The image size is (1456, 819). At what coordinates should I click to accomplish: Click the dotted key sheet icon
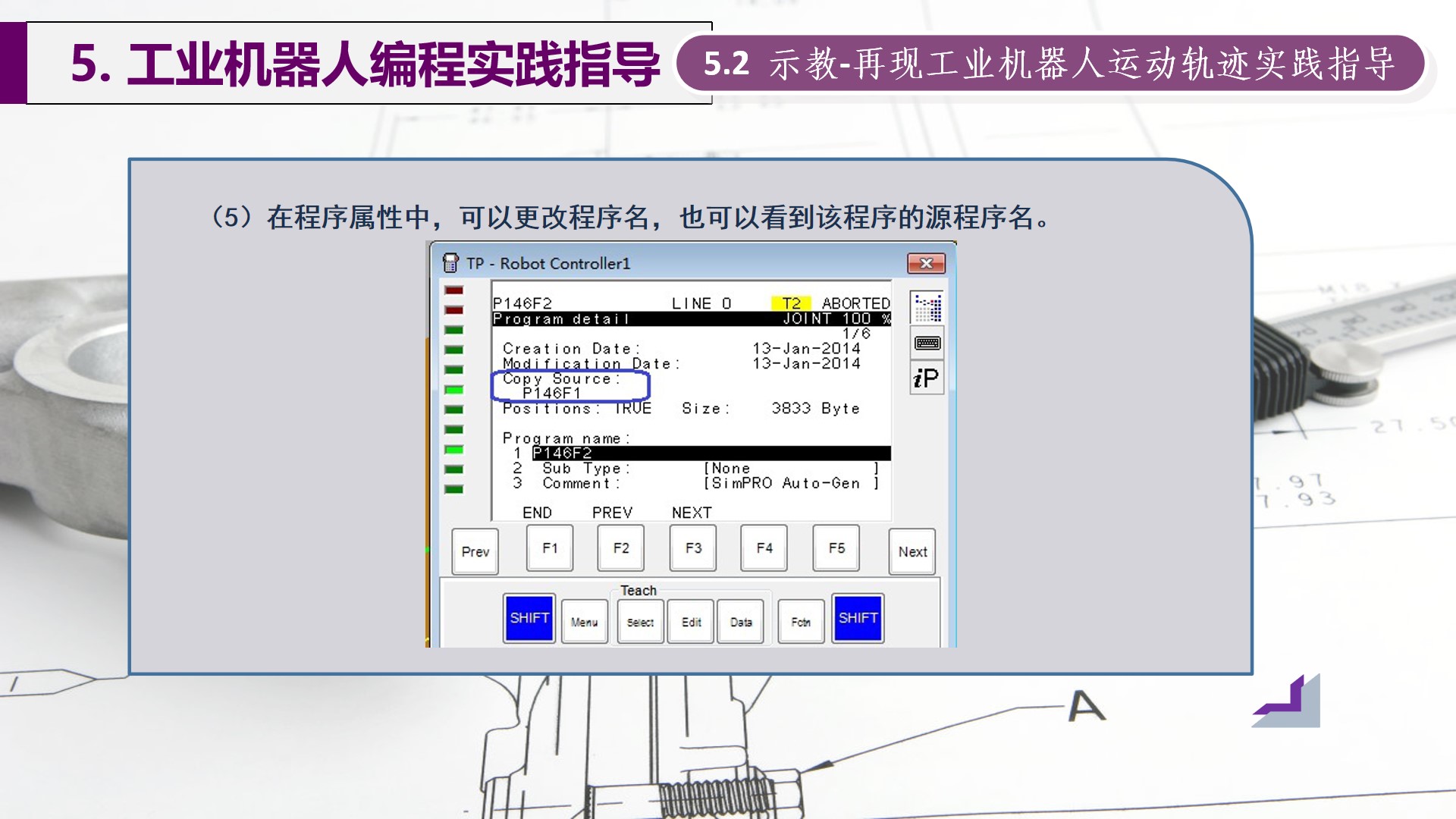coord(927,307)
